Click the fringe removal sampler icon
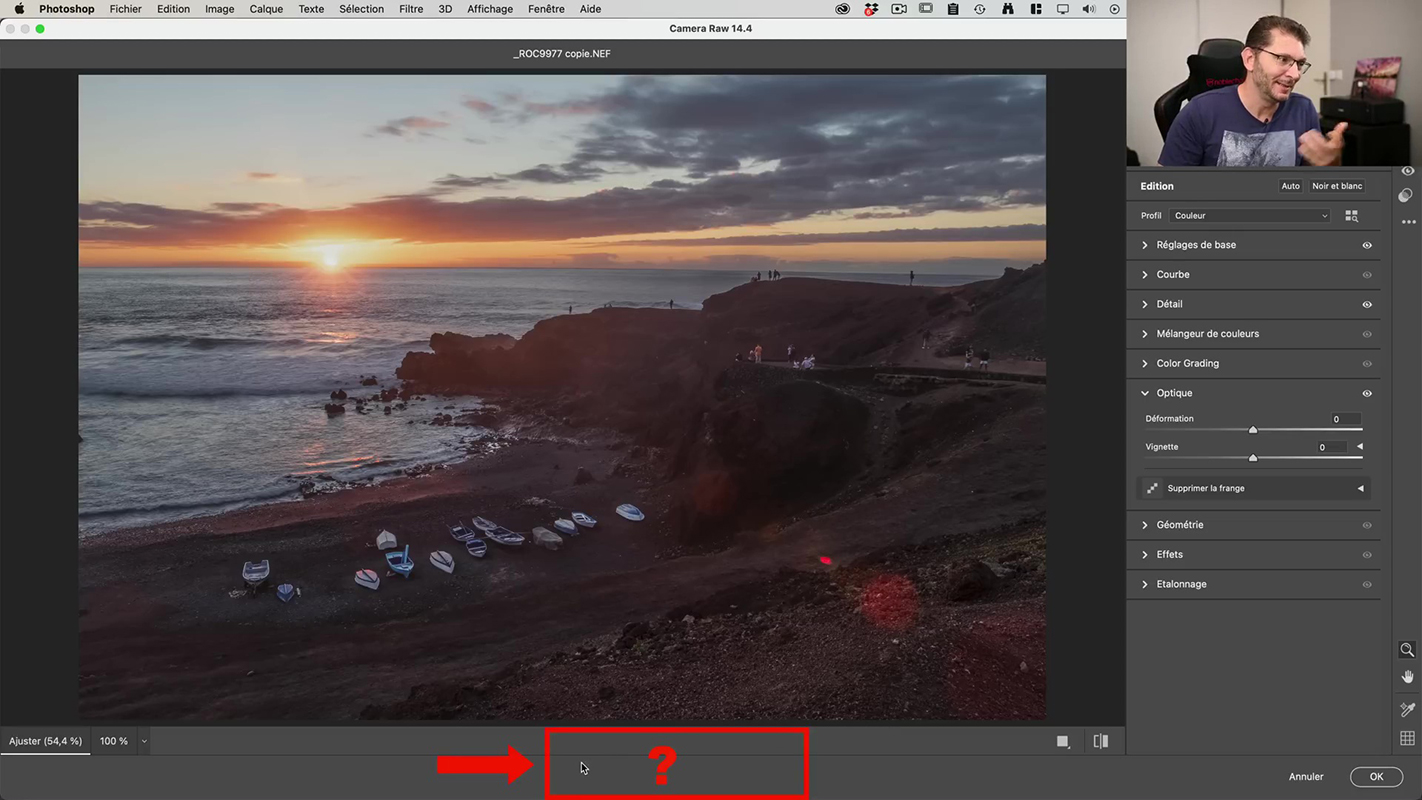This screenshot has width=1422, height=800. click(x=1152, y=488)
